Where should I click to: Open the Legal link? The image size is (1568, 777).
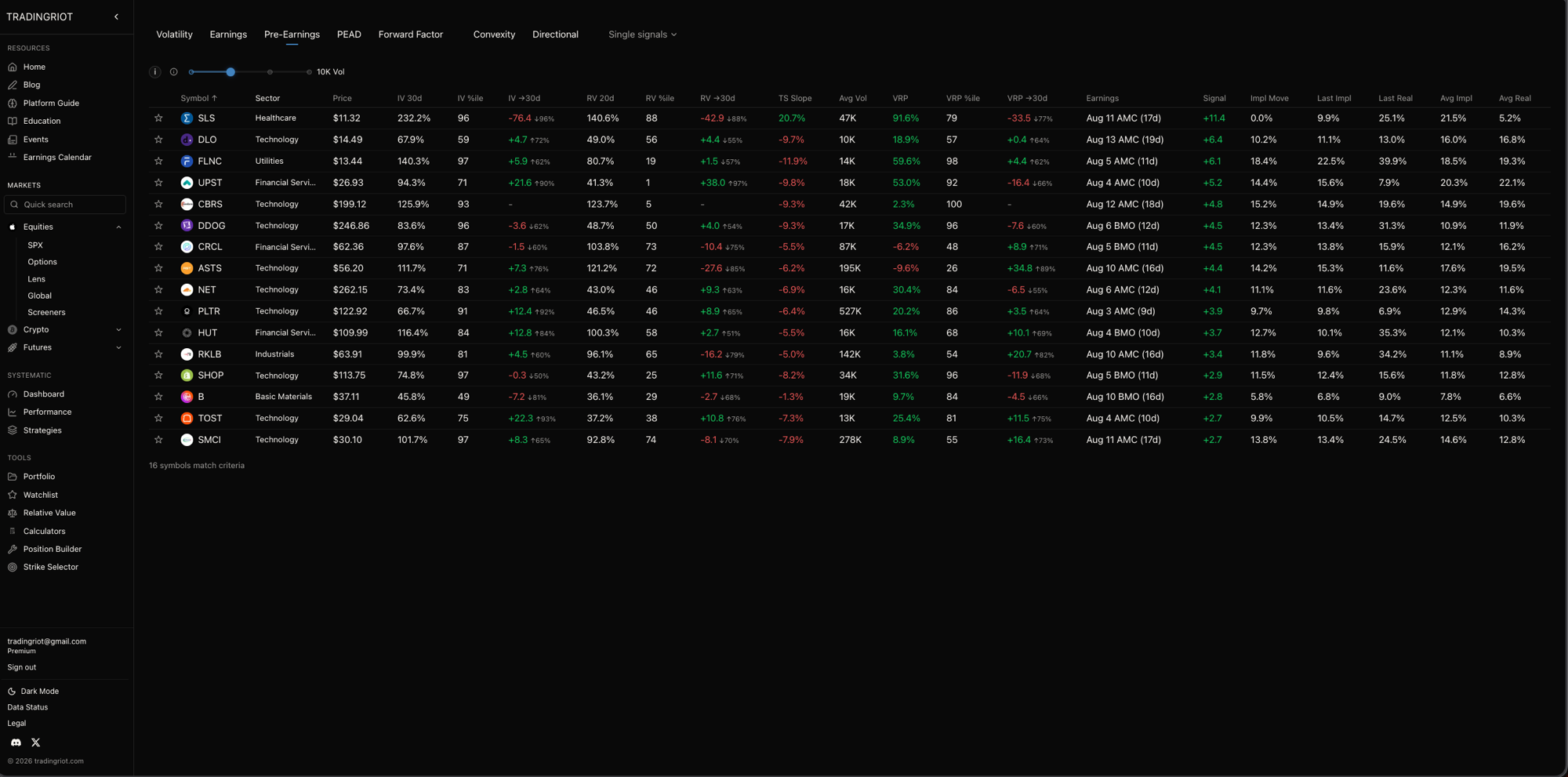click(16, 724)
